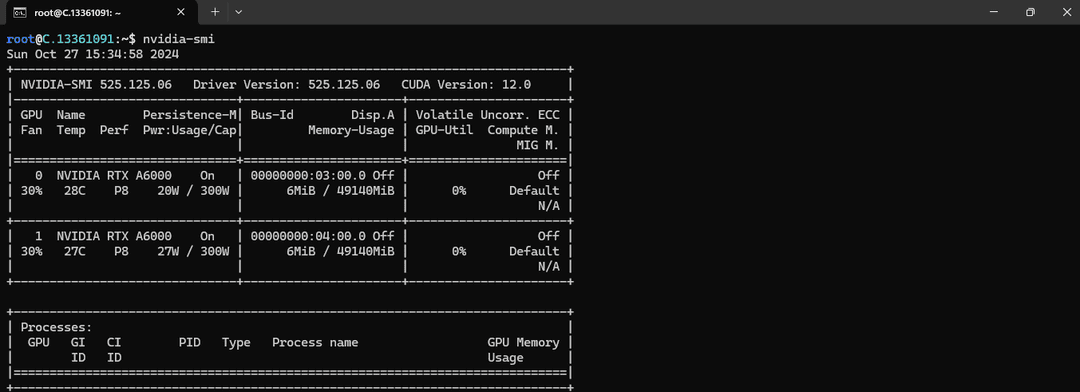Click the Bus-Id 00000000:03:00.0 entry

[x=309, y=176]
